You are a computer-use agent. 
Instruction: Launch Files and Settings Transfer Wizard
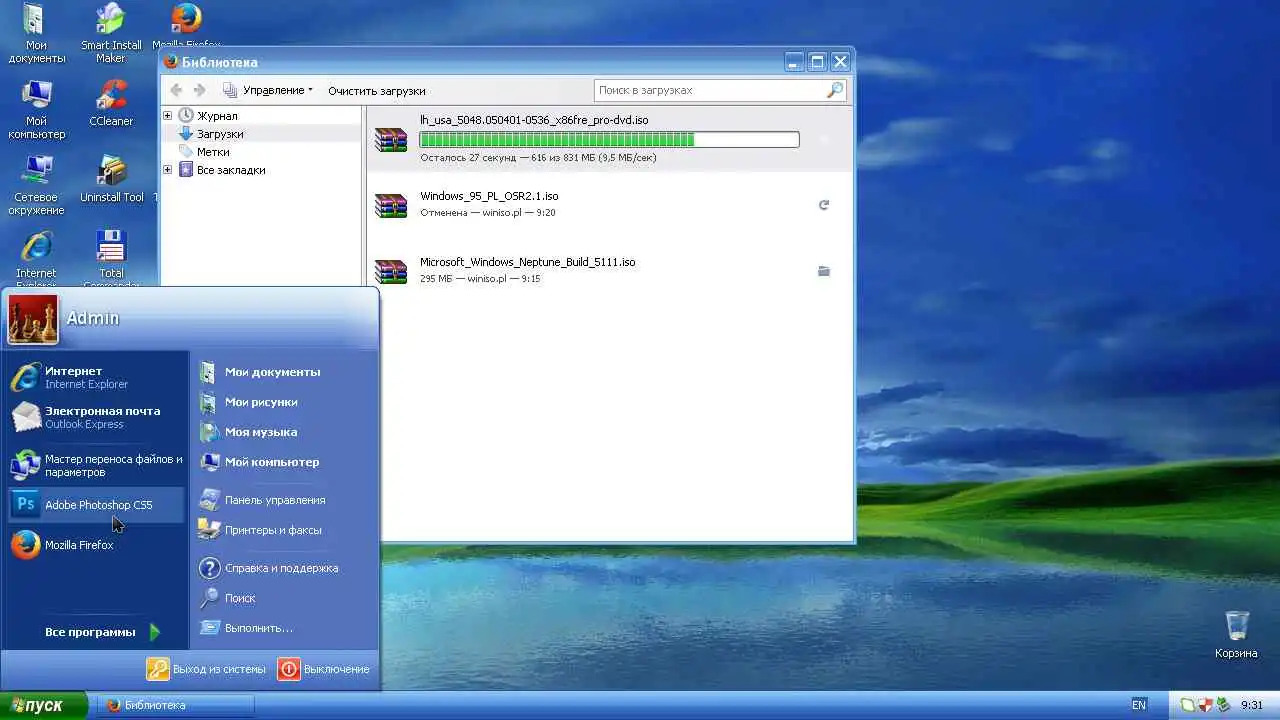95,465
